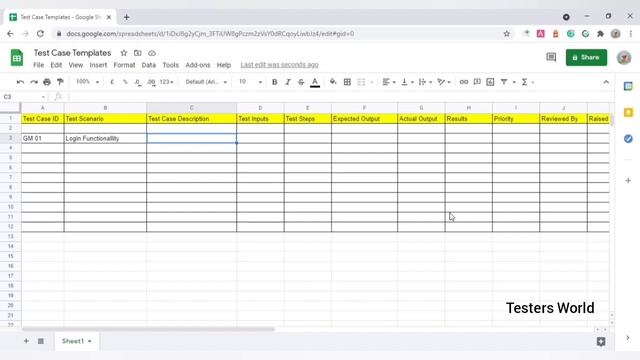Open the Format menu

coord(124,65)
